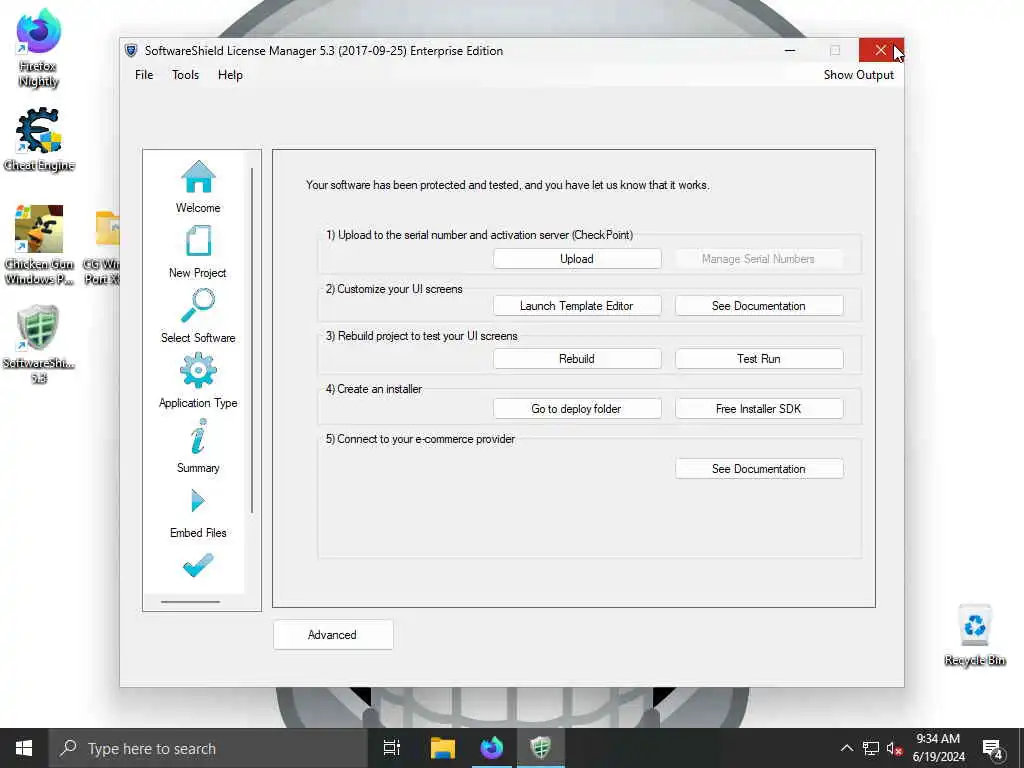This screenshot has width=1024, height=768.
Task: Click the Rebuild button
Action: [577, 359]
